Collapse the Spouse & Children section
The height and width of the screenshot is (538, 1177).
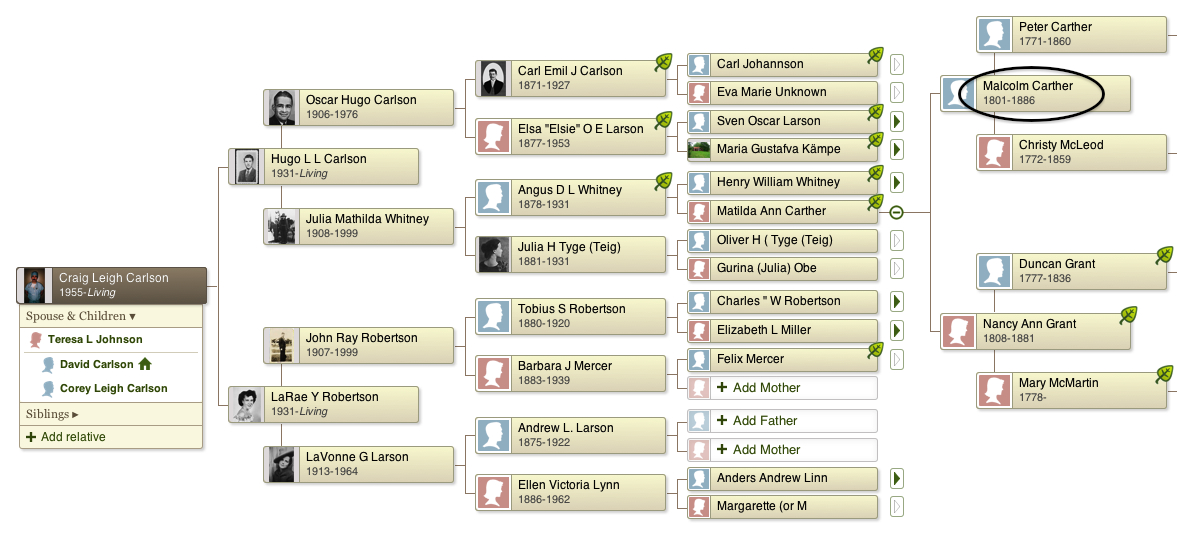[x=80, y=317]
